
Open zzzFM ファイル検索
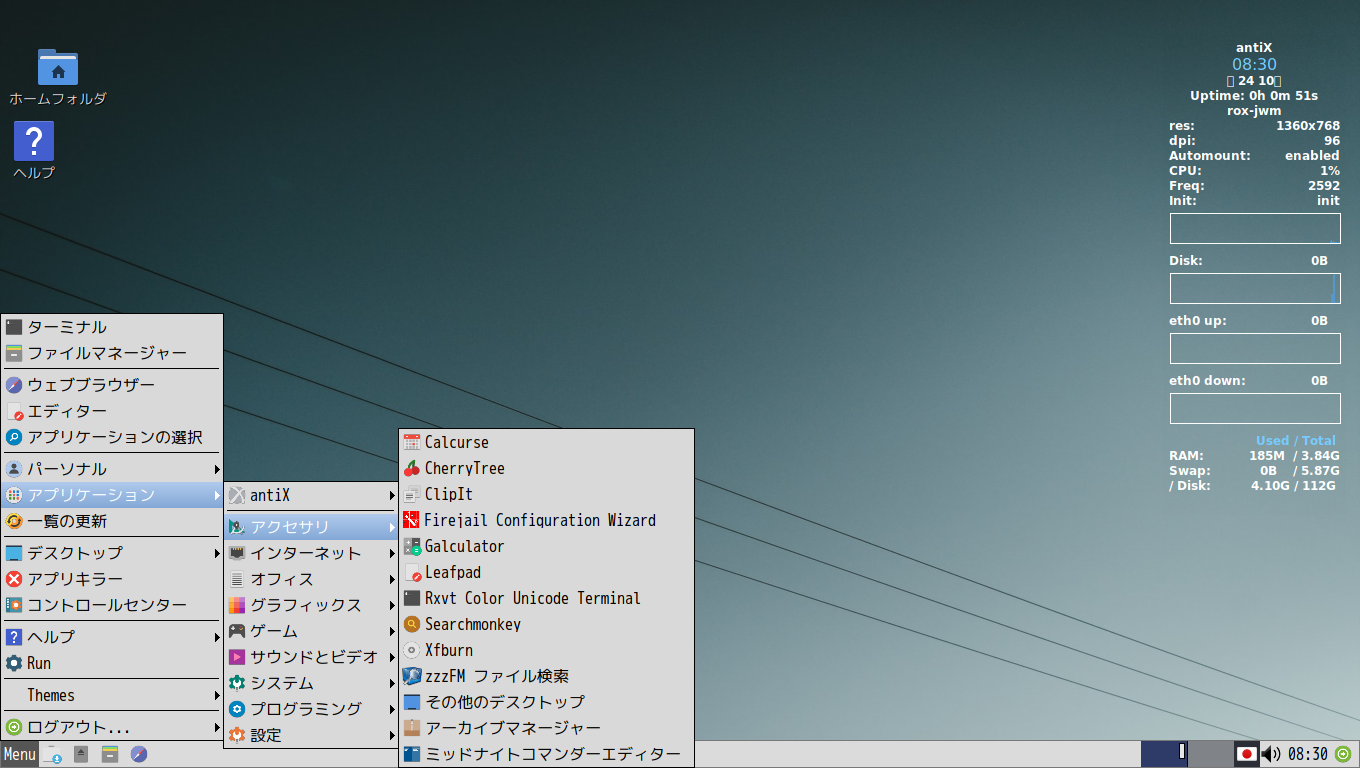546,676
